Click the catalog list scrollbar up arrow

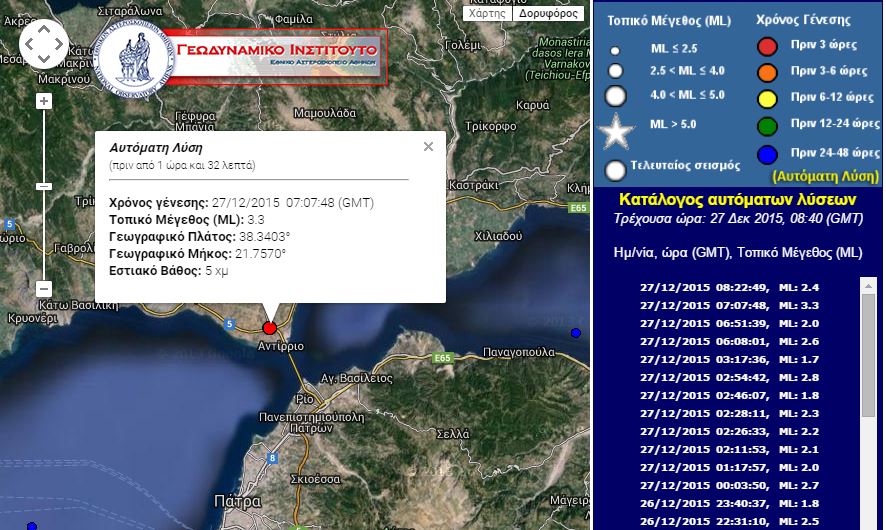[x=868, y=285]
